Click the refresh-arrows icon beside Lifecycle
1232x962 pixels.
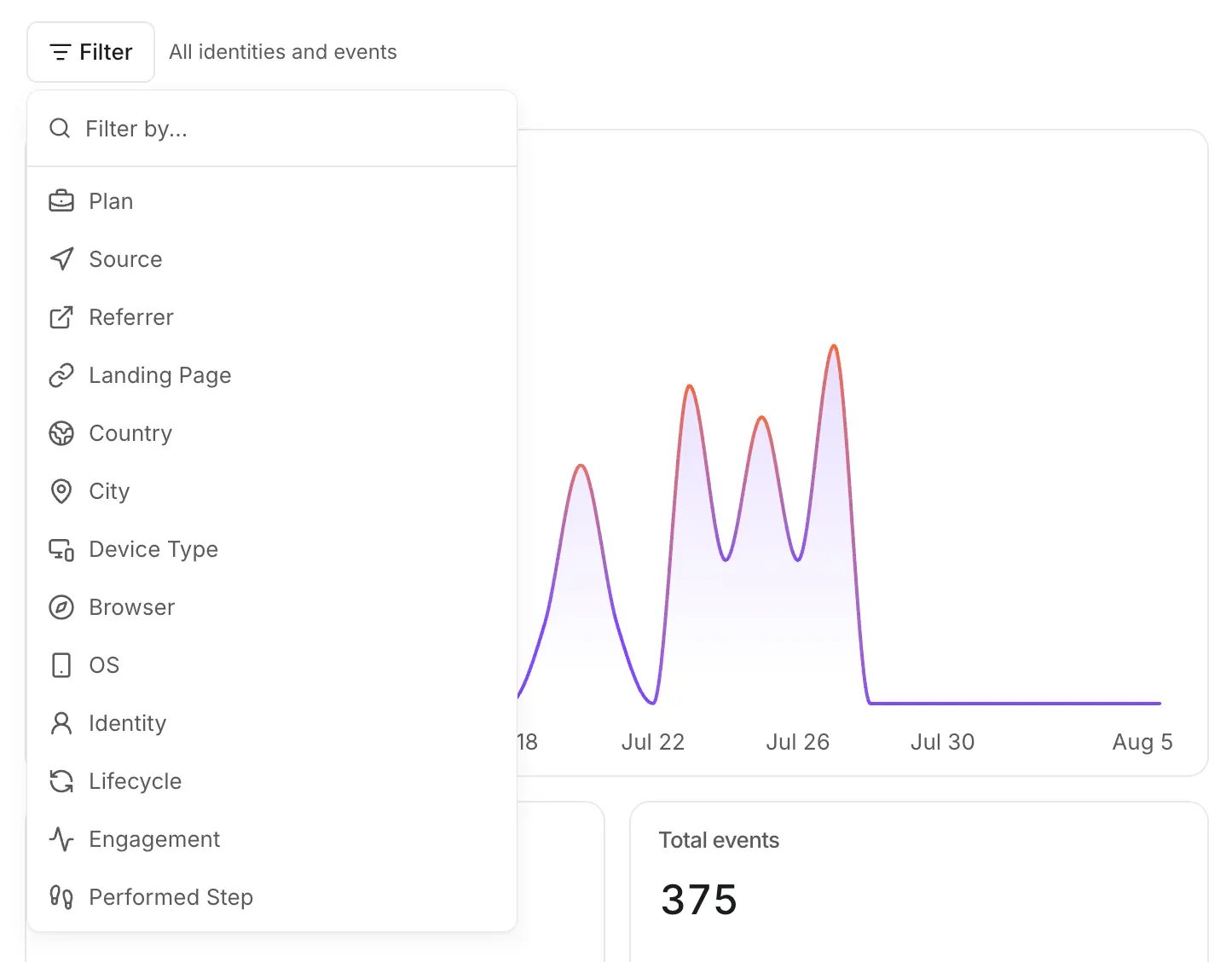coord(61,781)
